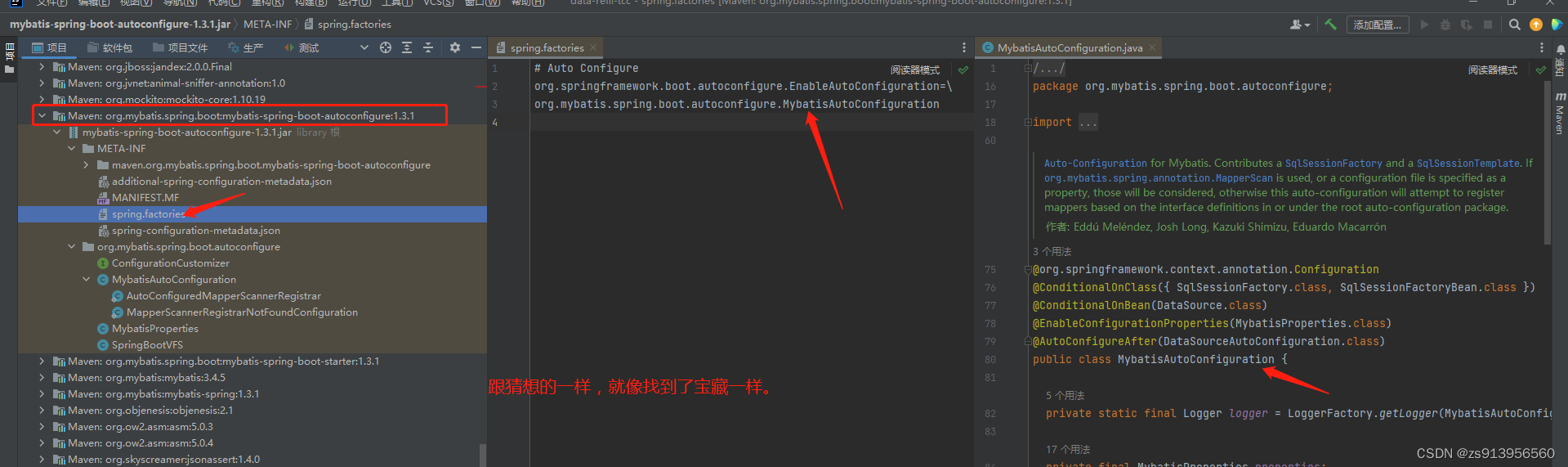This screenshot has height=467, width=1568.
Task: Click the user account dropdown icon
Action: 1299,25
